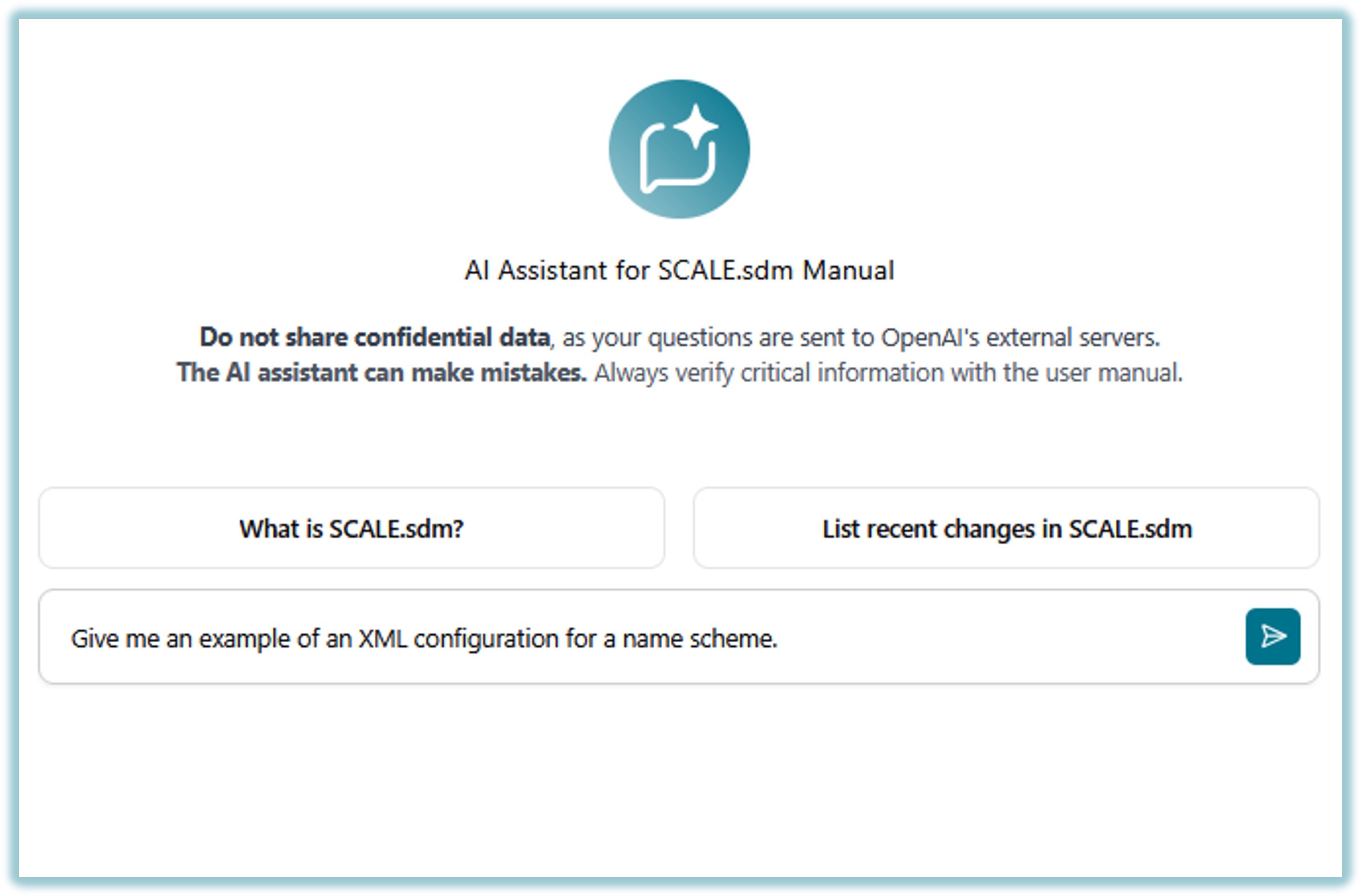This screenshot has height=896, width=1361.
Task: Click the word "XML" in the input box
Action: (382, 638)
